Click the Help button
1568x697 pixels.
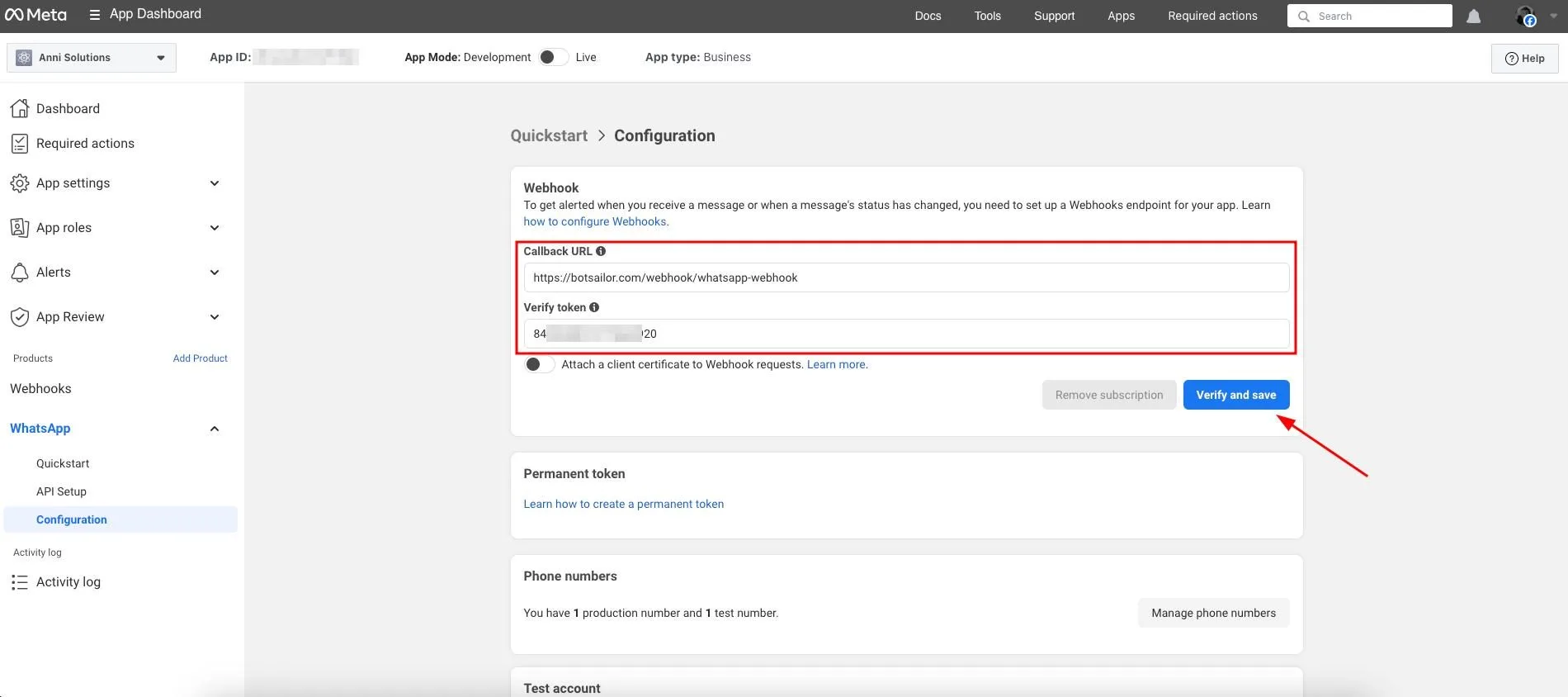(x=1524, y=59)
